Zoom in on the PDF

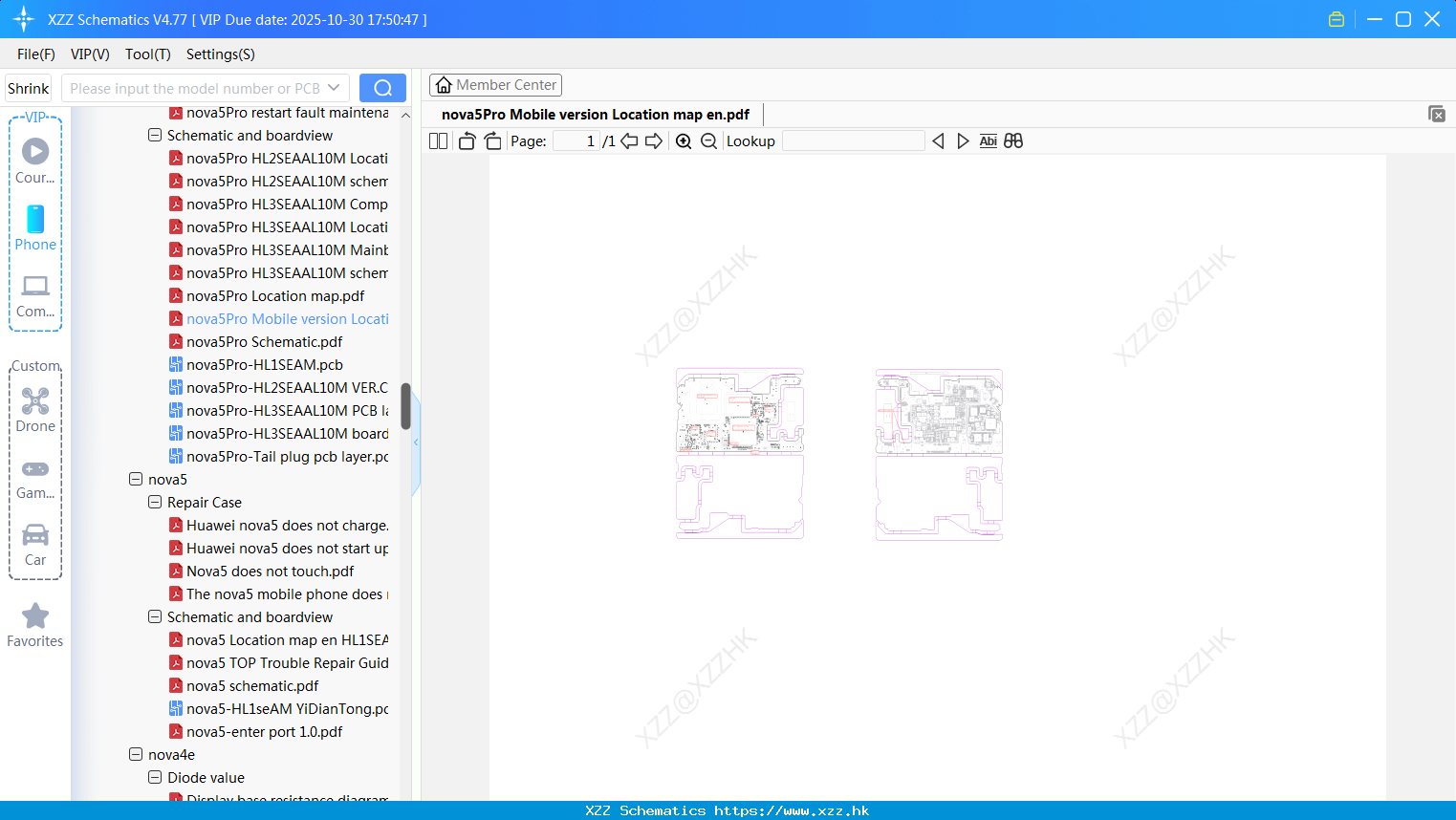click(684, 140)
